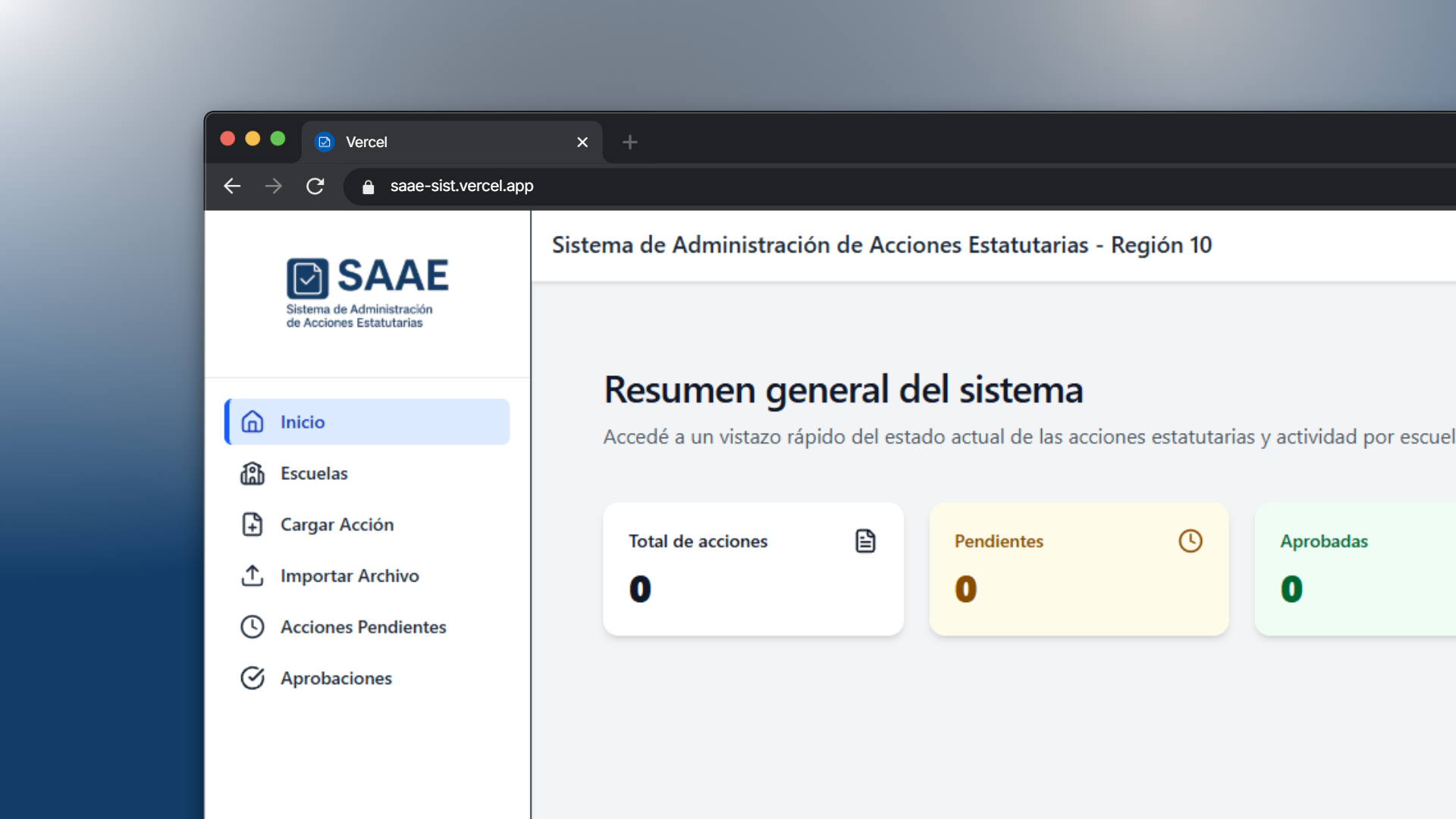The height and width of the screenshot is (819, 1456).
Task: Click the upload icon next to Importar Archivo
Action: coord(253,576)
